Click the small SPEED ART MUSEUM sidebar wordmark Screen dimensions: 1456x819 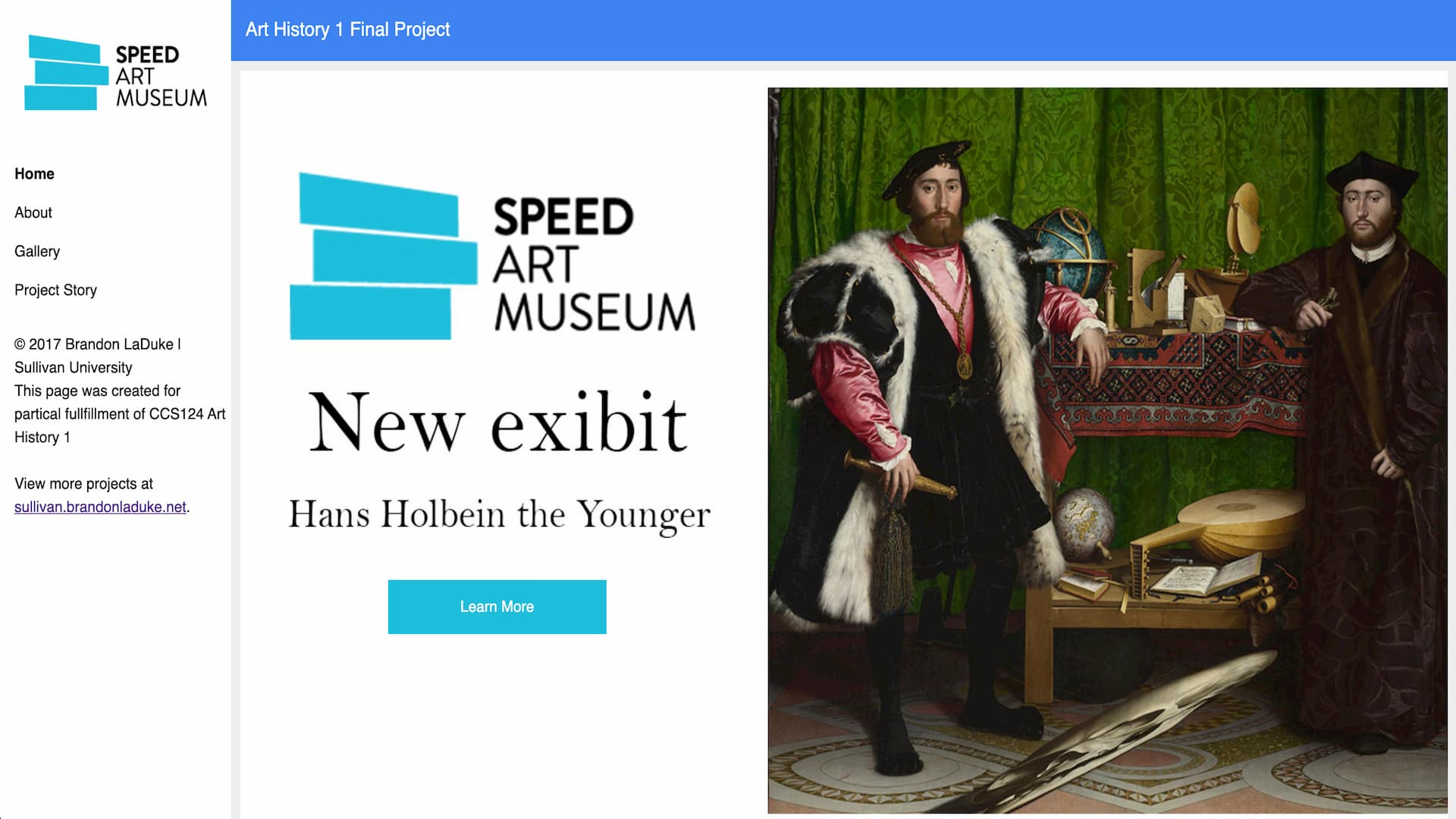point(161,76)
